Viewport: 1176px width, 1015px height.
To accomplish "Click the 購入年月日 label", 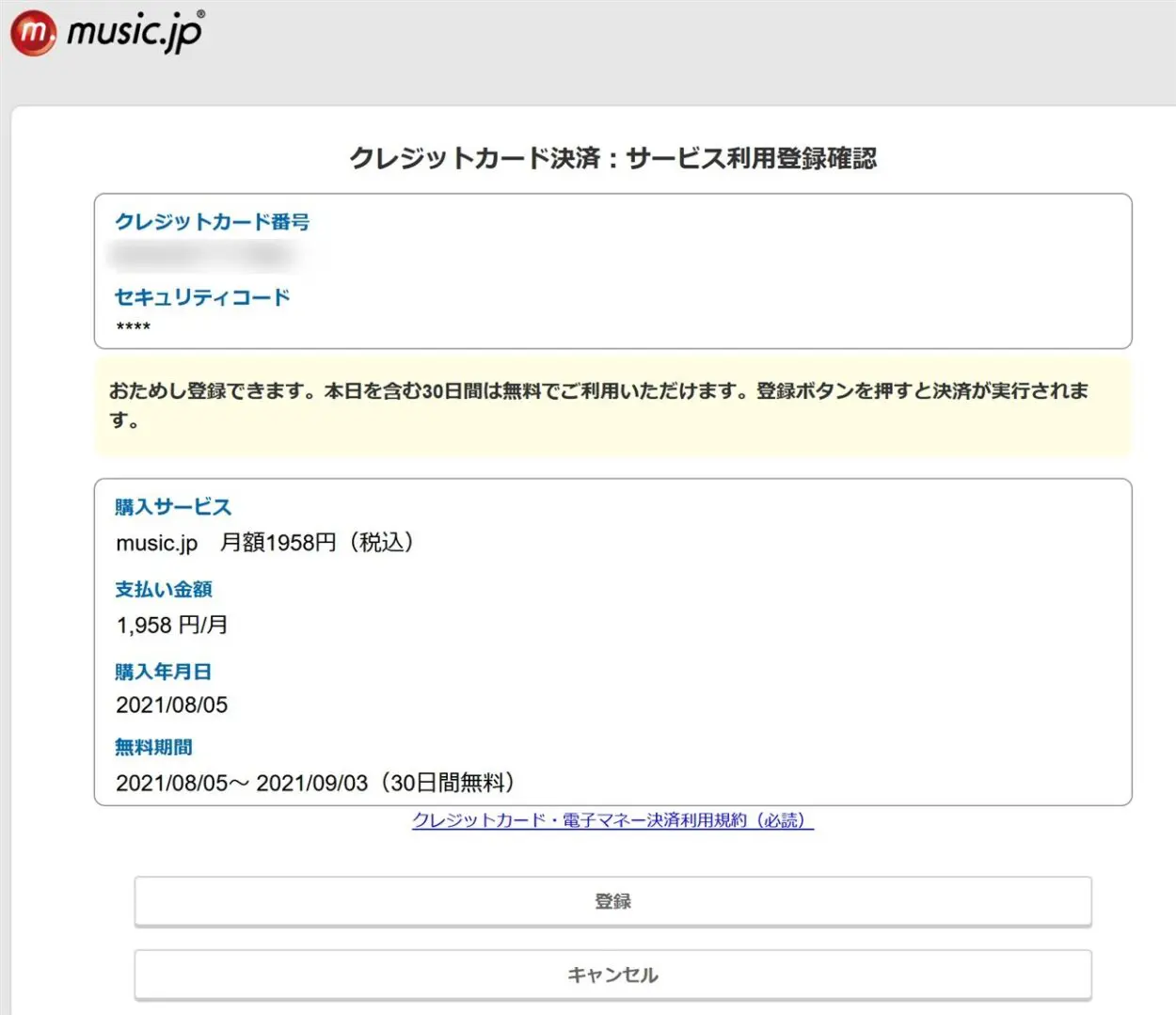I will [163, 672].
